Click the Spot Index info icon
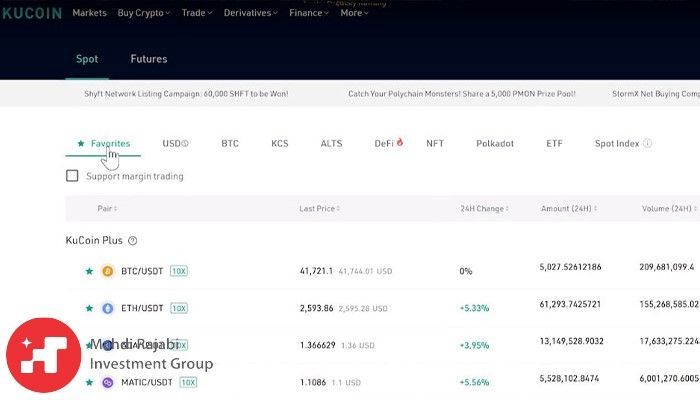Viewport: 700px width, 400px height. tap(648, 144)
